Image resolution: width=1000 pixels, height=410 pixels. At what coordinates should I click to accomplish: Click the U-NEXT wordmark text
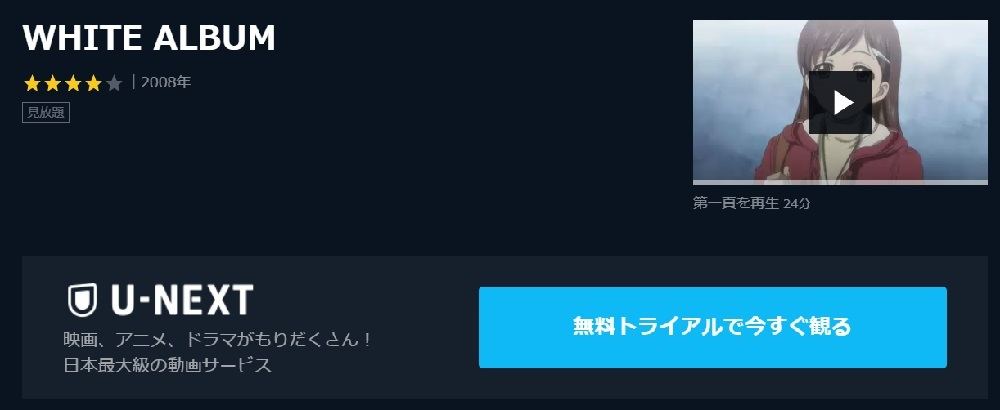(x=182, y=300)
